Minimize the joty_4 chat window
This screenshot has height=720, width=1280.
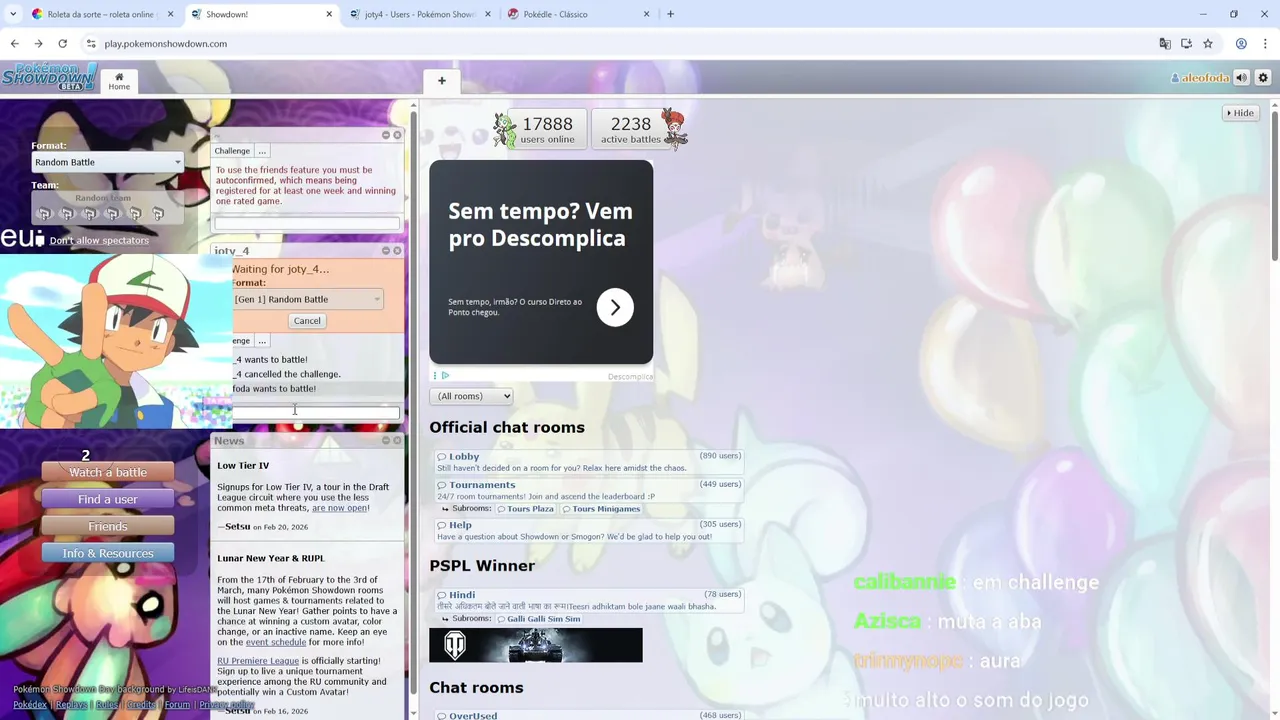point(386,251)
